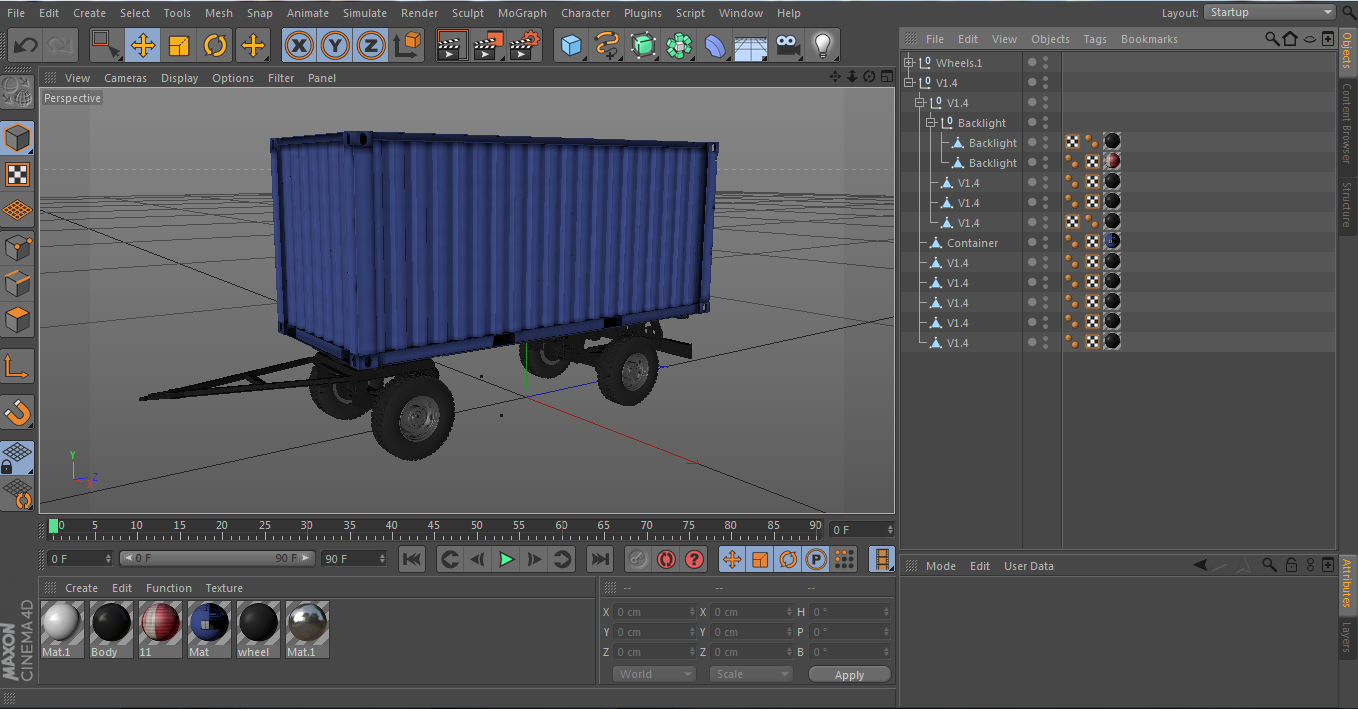Click the light bulb Light object icon

pos(822,45)
